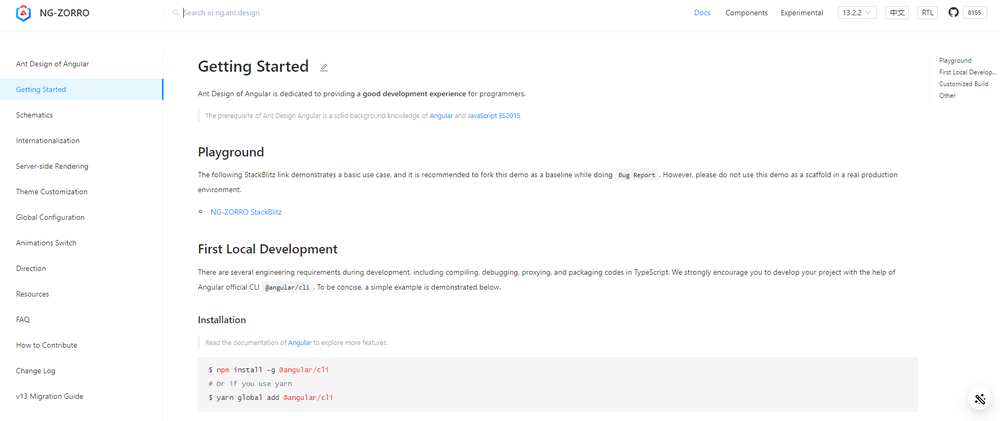
Task: Jump to Playground anchor in right outline
Action: pos(955,61)
